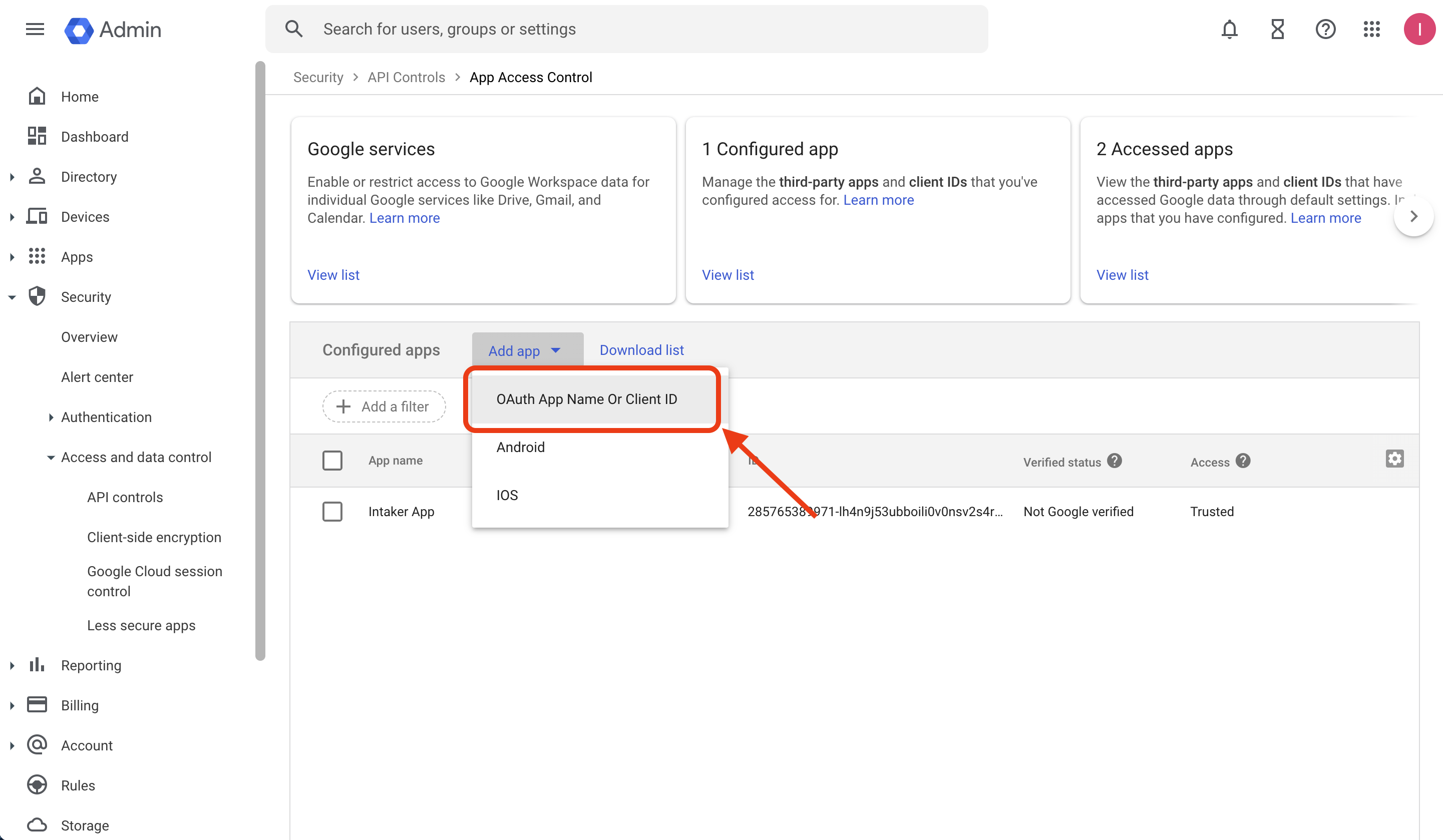This screenshot has height=840, width=1443.
Task: Expand the Authentication submenu
Action: coord(51,417)
